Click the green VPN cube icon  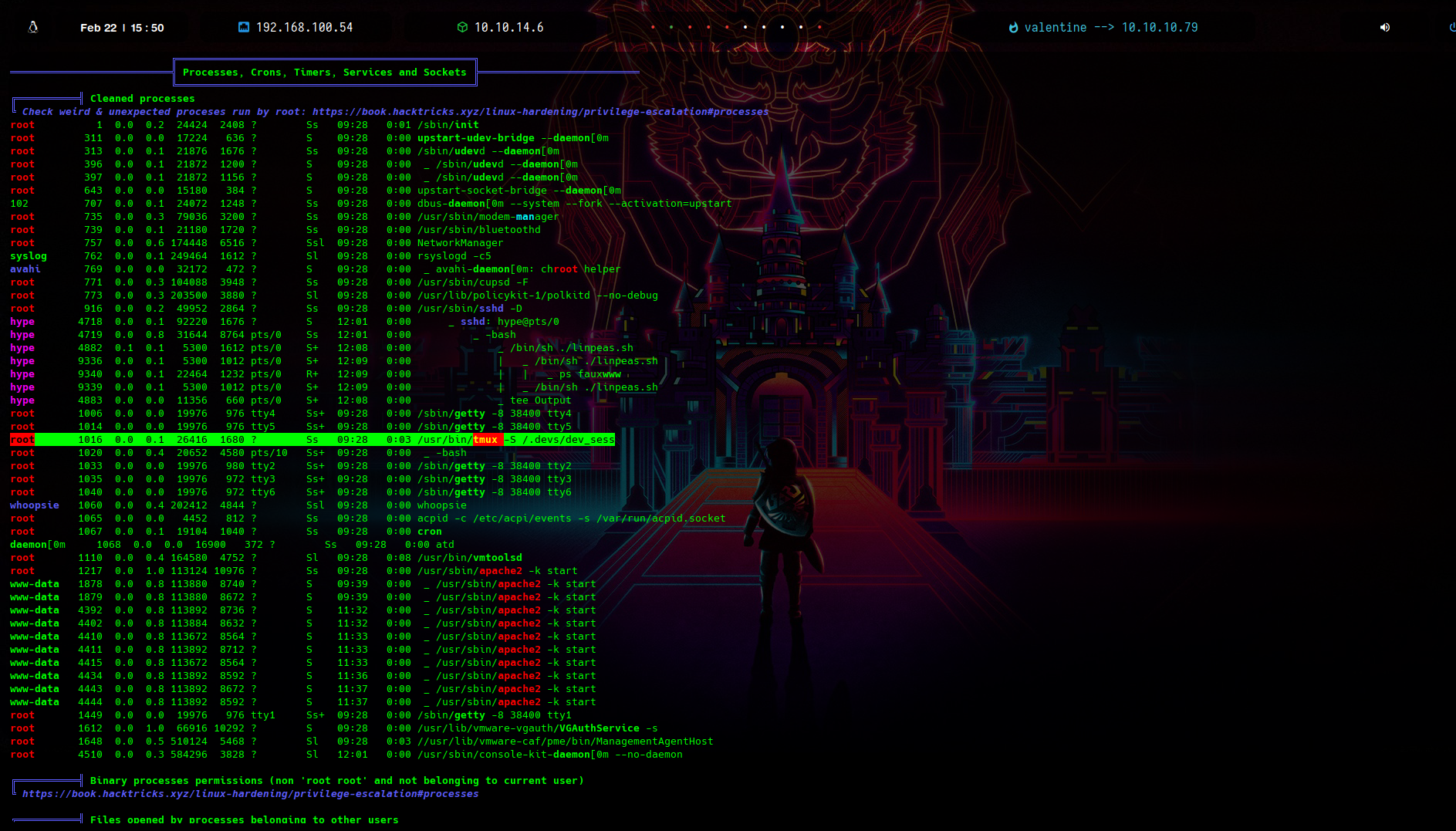(x=462, y=27)
